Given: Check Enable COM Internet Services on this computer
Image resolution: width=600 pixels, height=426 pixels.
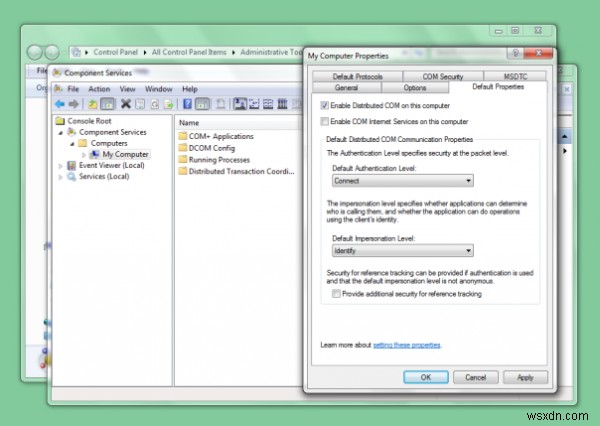Looking at the screenshot, I should click(x=324, y=121).
